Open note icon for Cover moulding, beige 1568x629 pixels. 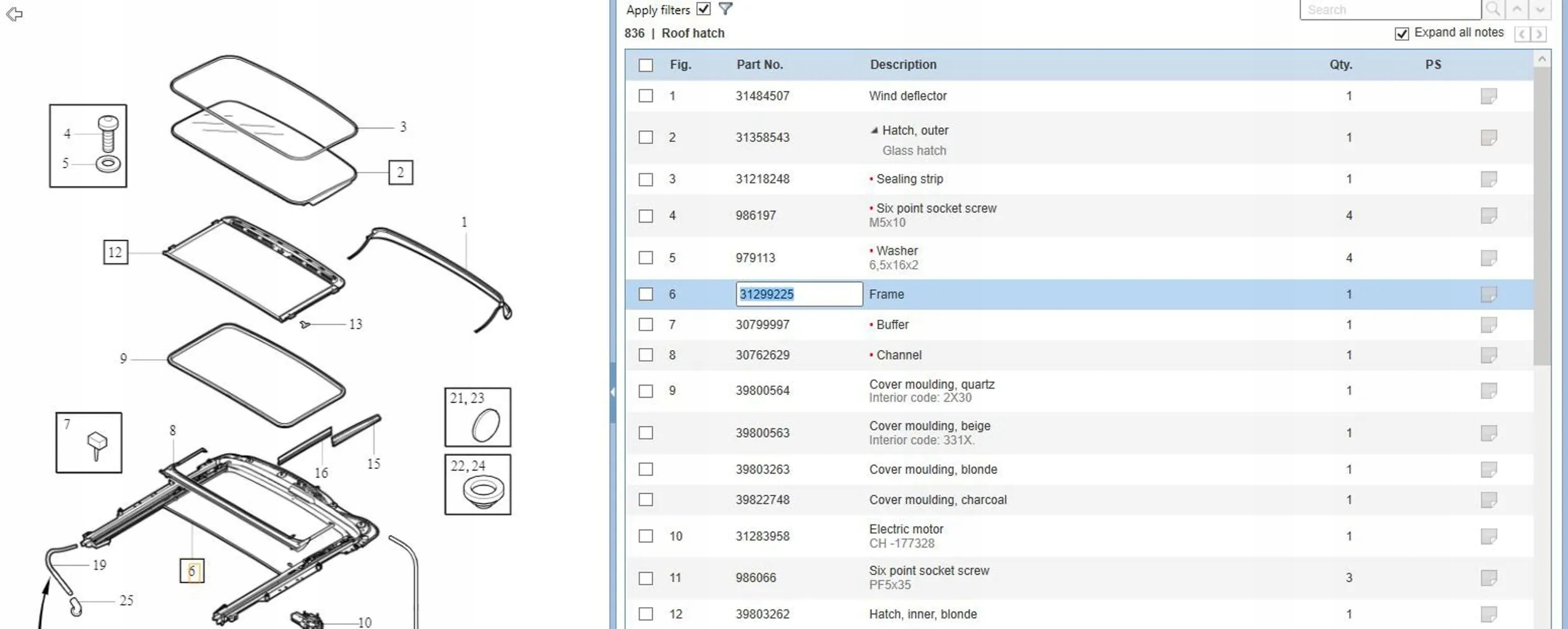(1489, 433)
